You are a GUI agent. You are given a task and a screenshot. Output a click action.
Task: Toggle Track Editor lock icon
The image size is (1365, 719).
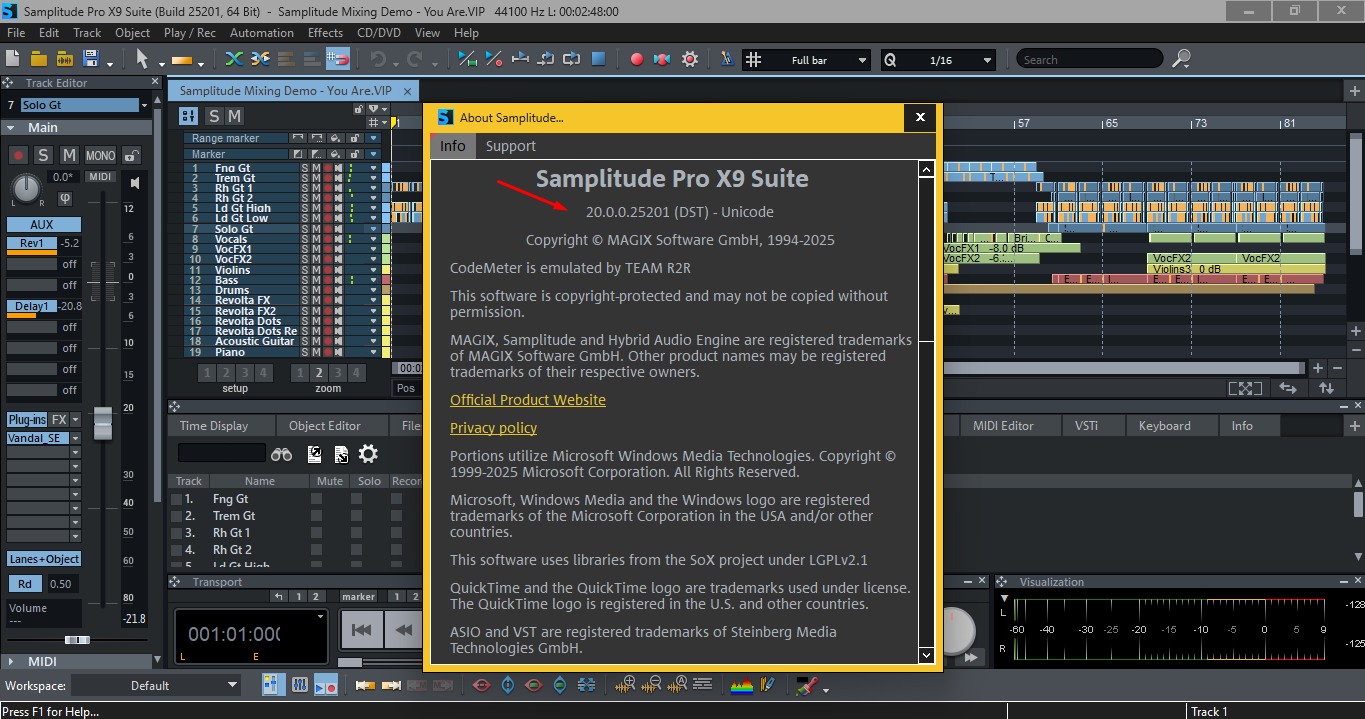pos(131,155)
